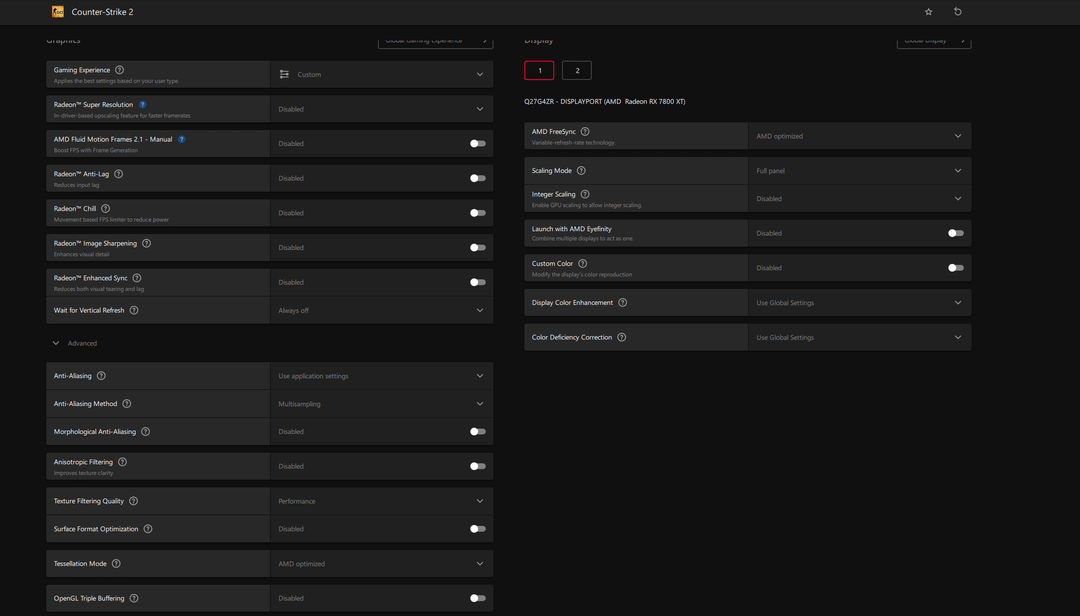
Task: Open help tooltip for Radeon Anti-Lag
Action: coord(119,174)
